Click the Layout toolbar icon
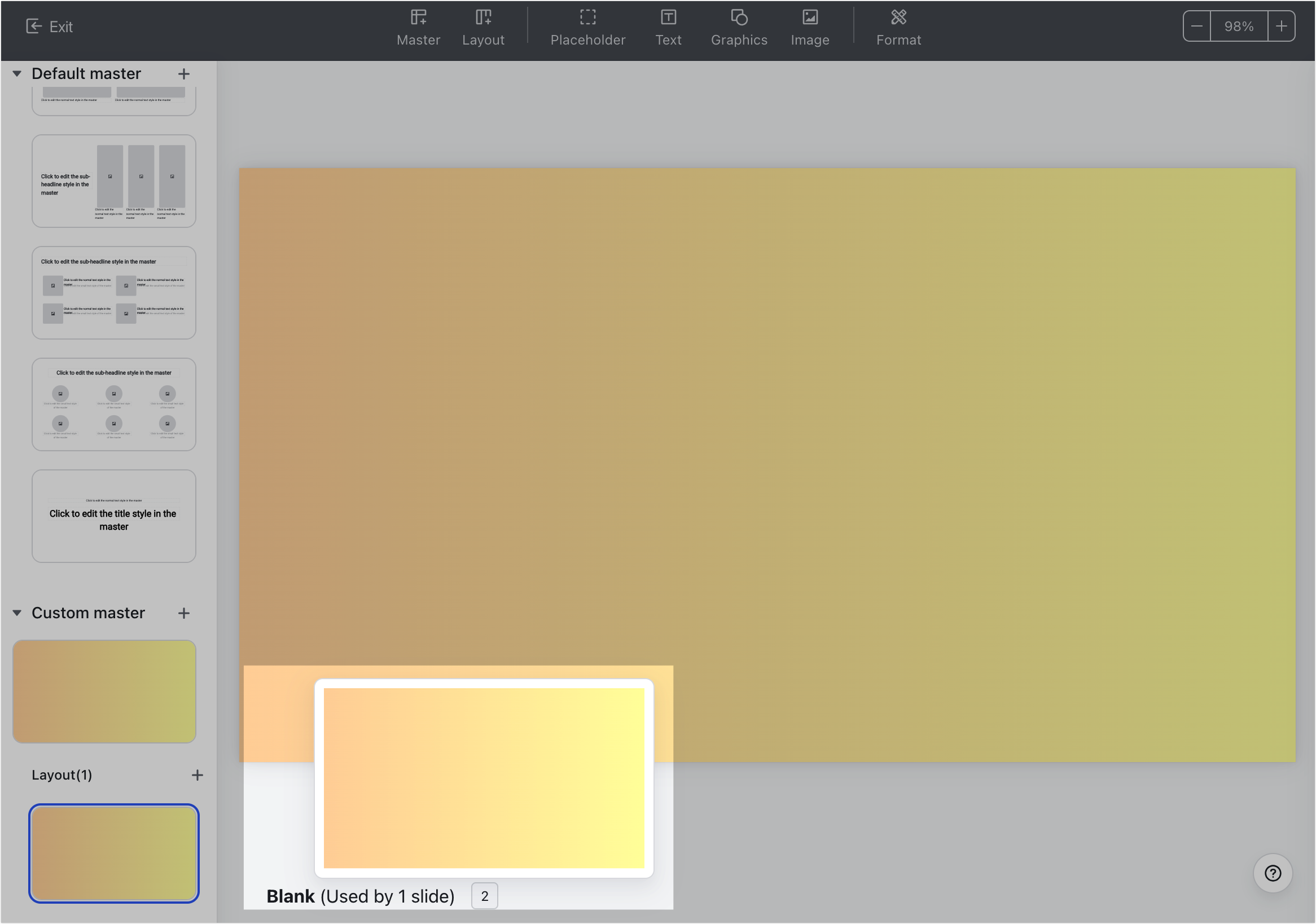Screen dimensions: 1316x924 (482, 27)
